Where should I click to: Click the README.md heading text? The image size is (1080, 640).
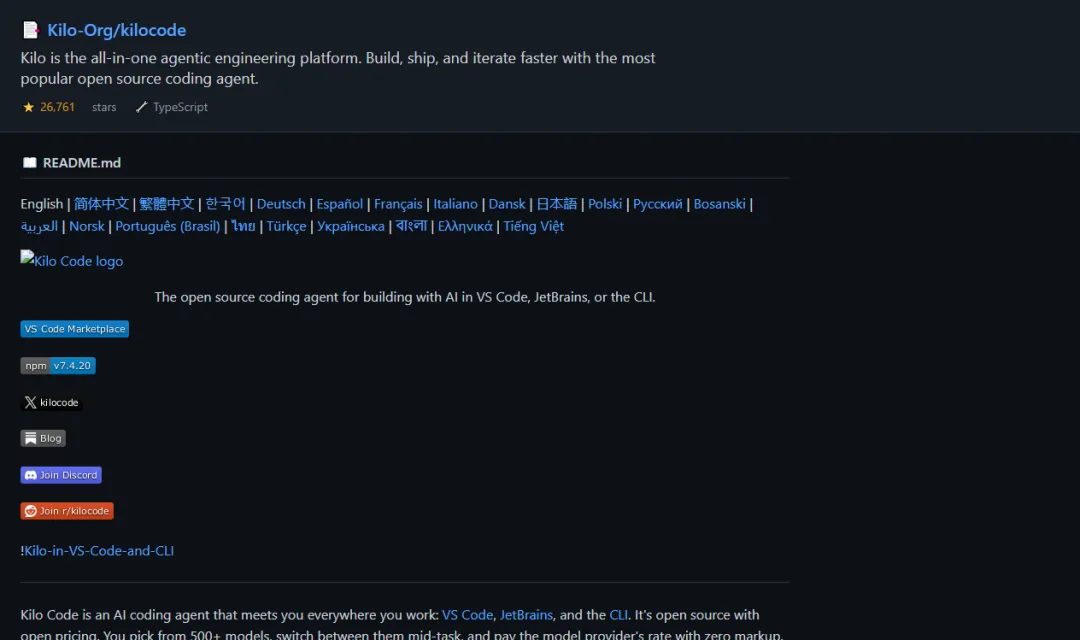pos(82,163)
